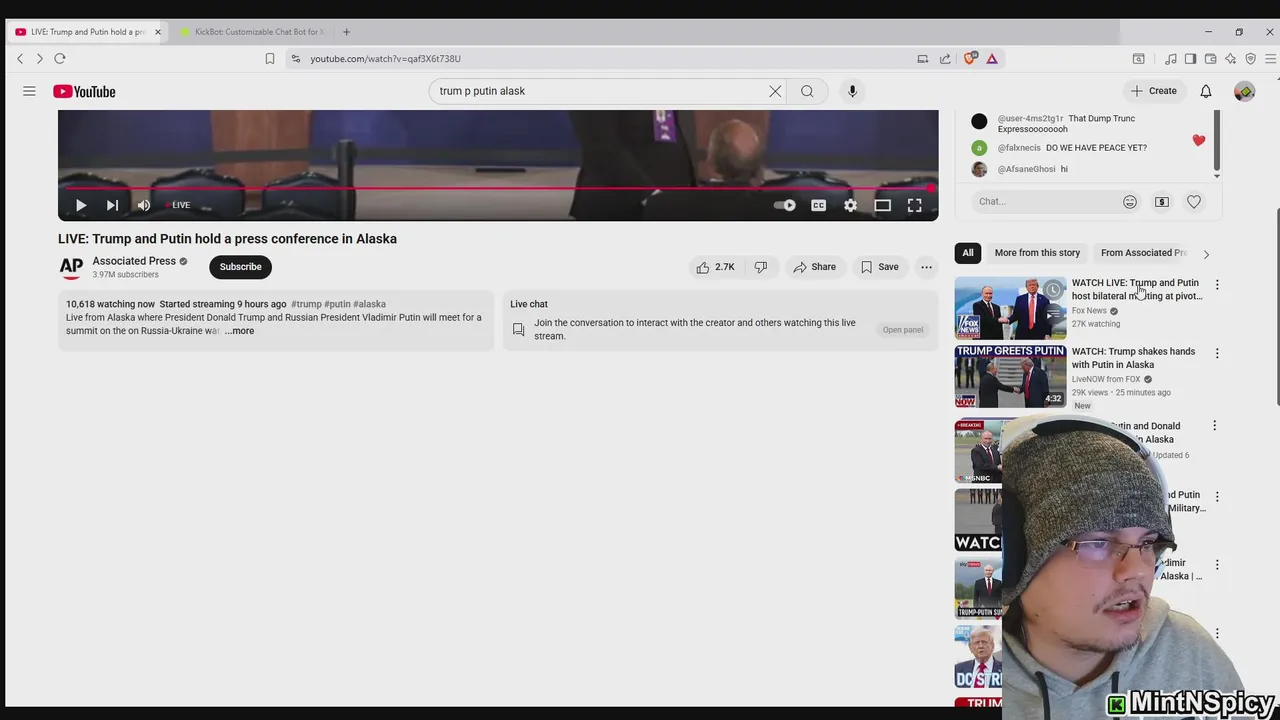1280x720 pixels.
Task: Toggle autoplay switch in player
Action: pos(785,205)
